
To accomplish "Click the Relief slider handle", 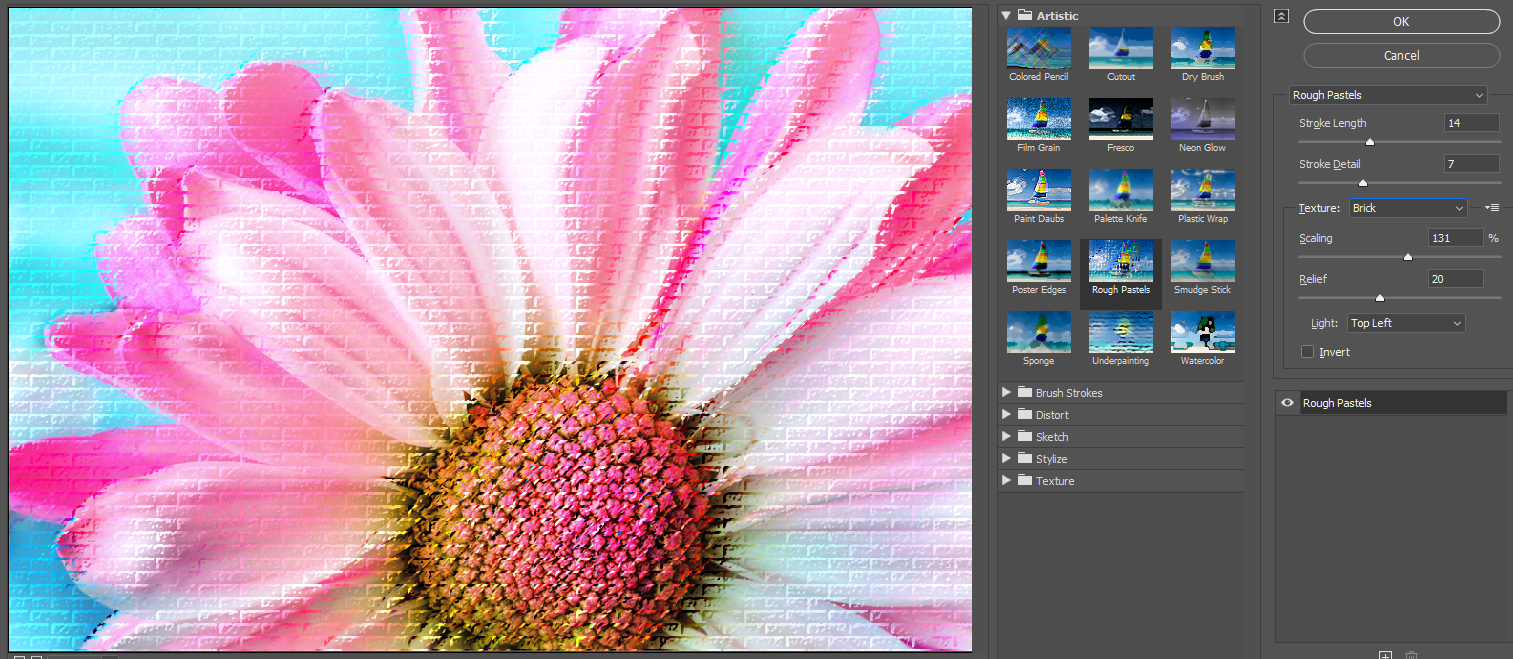I will 1380,298.
